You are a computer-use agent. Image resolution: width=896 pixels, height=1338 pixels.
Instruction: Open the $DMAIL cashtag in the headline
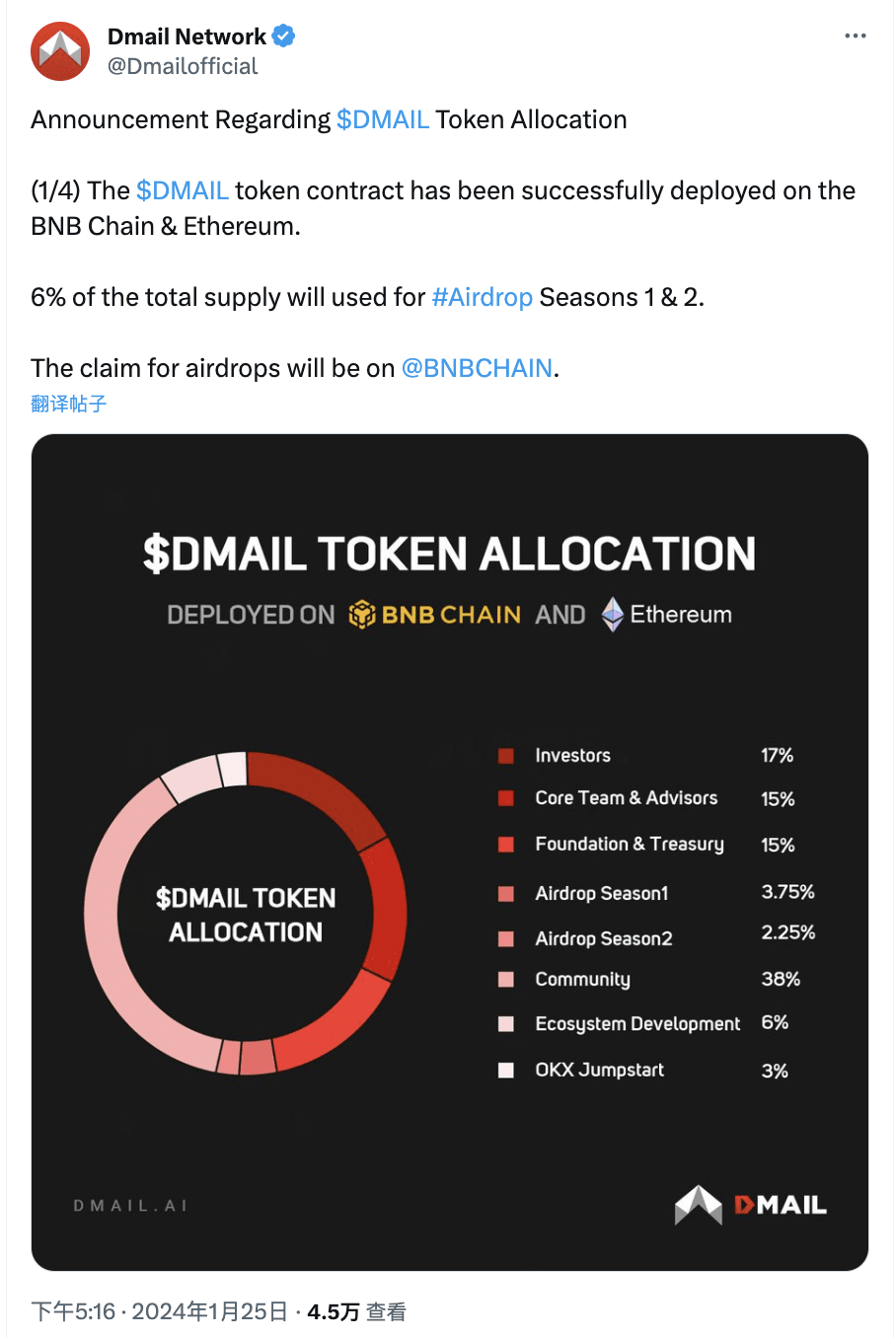[383, 119]
